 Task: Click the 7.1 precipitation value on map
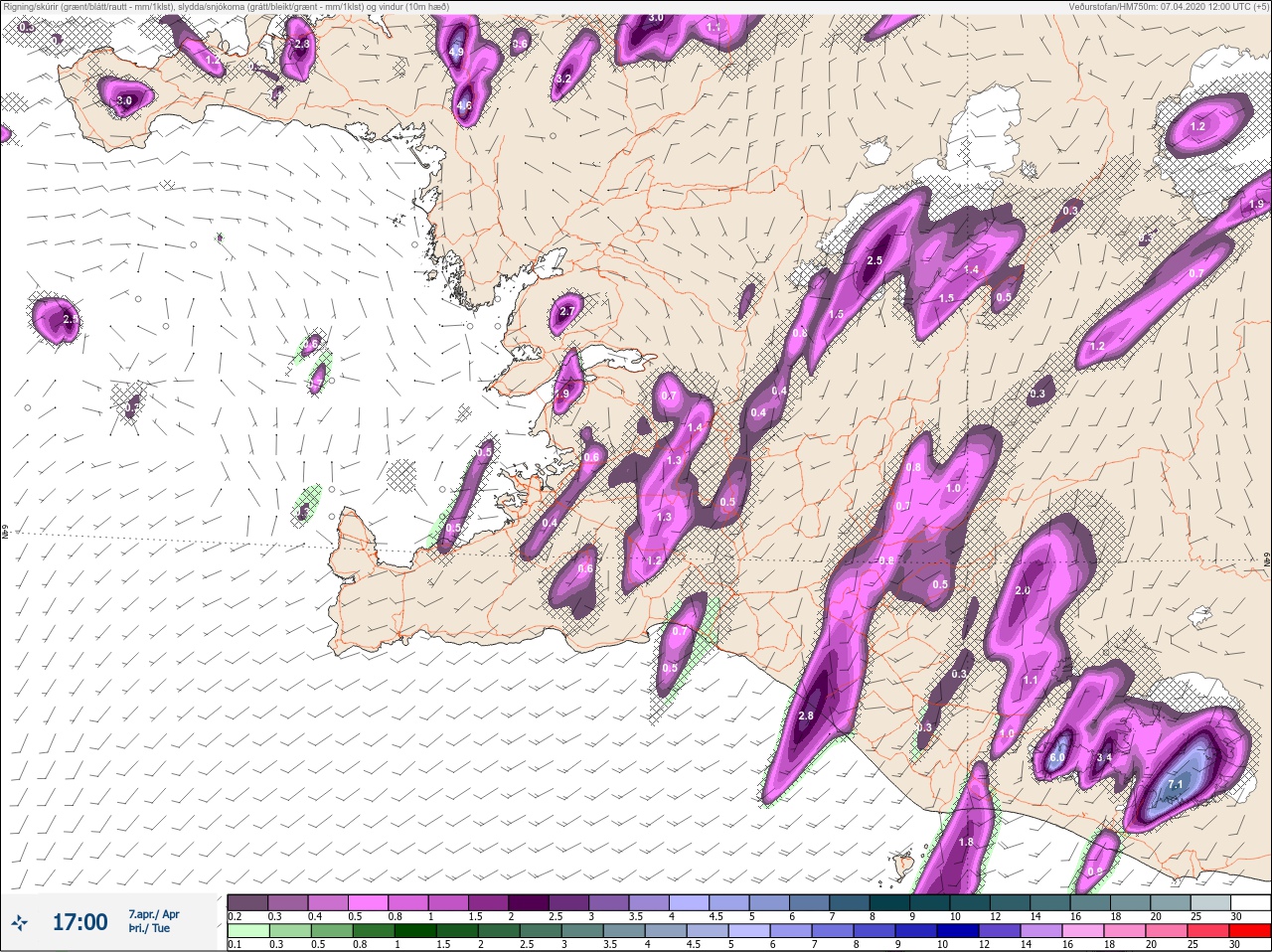tap(1176, 784)
